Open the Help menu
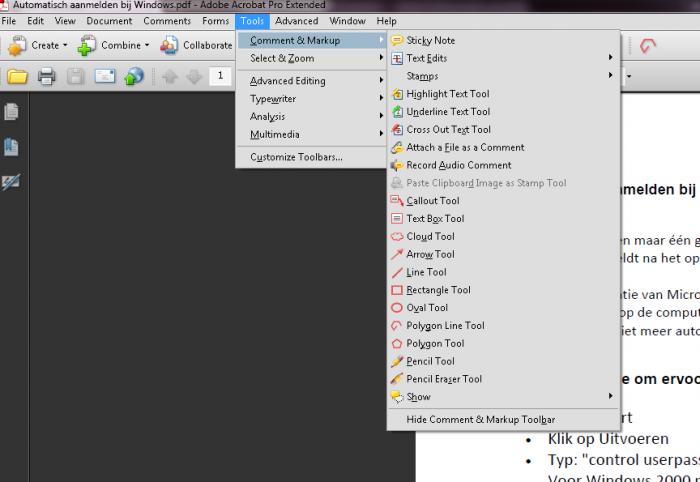This screenshot has height=482, width=700. (386, 21)
